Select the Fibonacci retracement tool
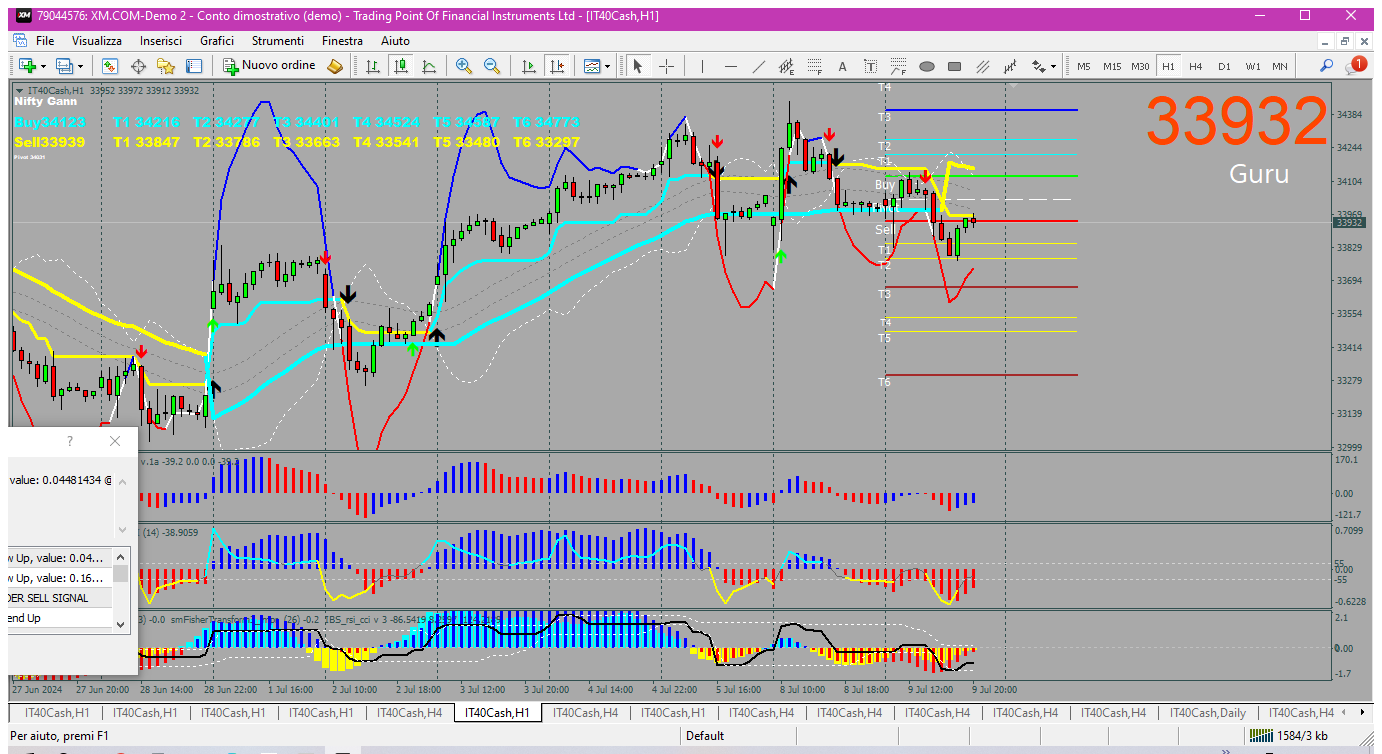The height and width of the screenshot is (754, 1382). coord(815,66)
